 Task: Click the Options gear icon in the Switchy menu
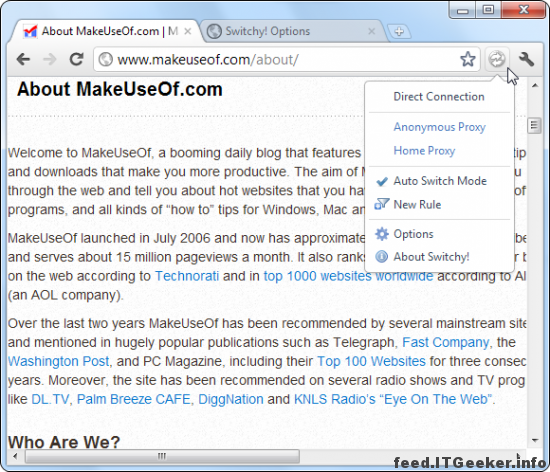pos(382,234)
